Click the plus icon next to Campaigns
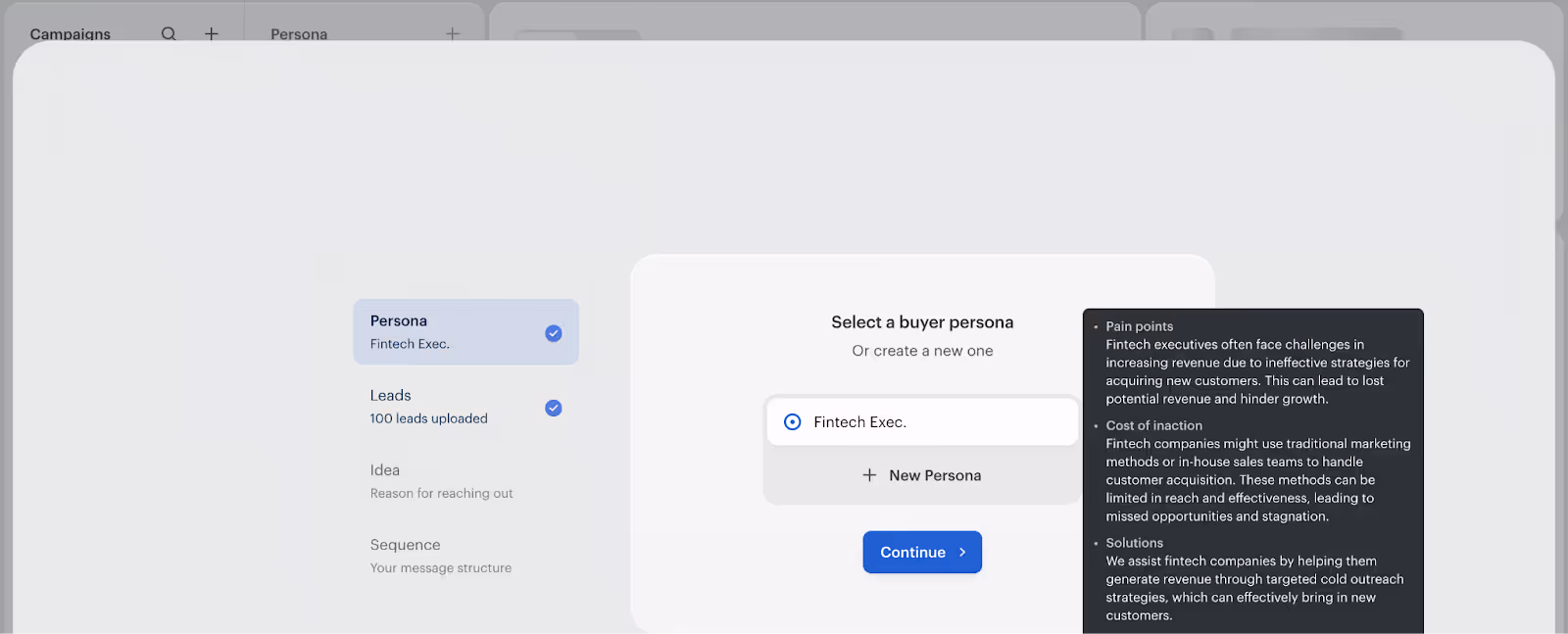Image resolution: width=1568 pixels, height=634 pixels. 211,33
